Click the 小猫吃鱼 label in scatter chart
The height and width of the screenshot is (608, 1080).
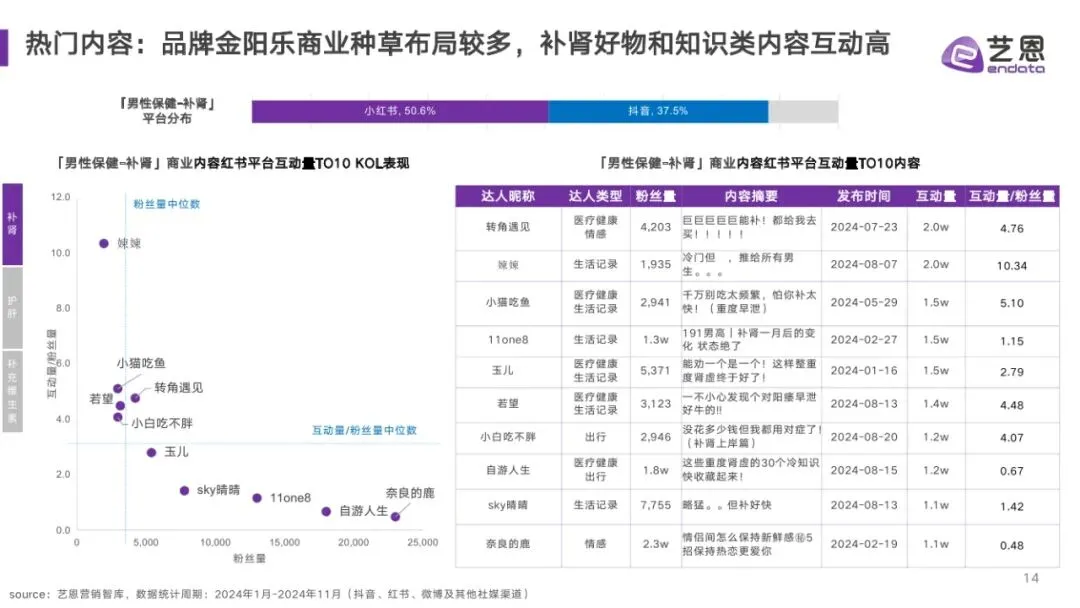coord(141,363)
